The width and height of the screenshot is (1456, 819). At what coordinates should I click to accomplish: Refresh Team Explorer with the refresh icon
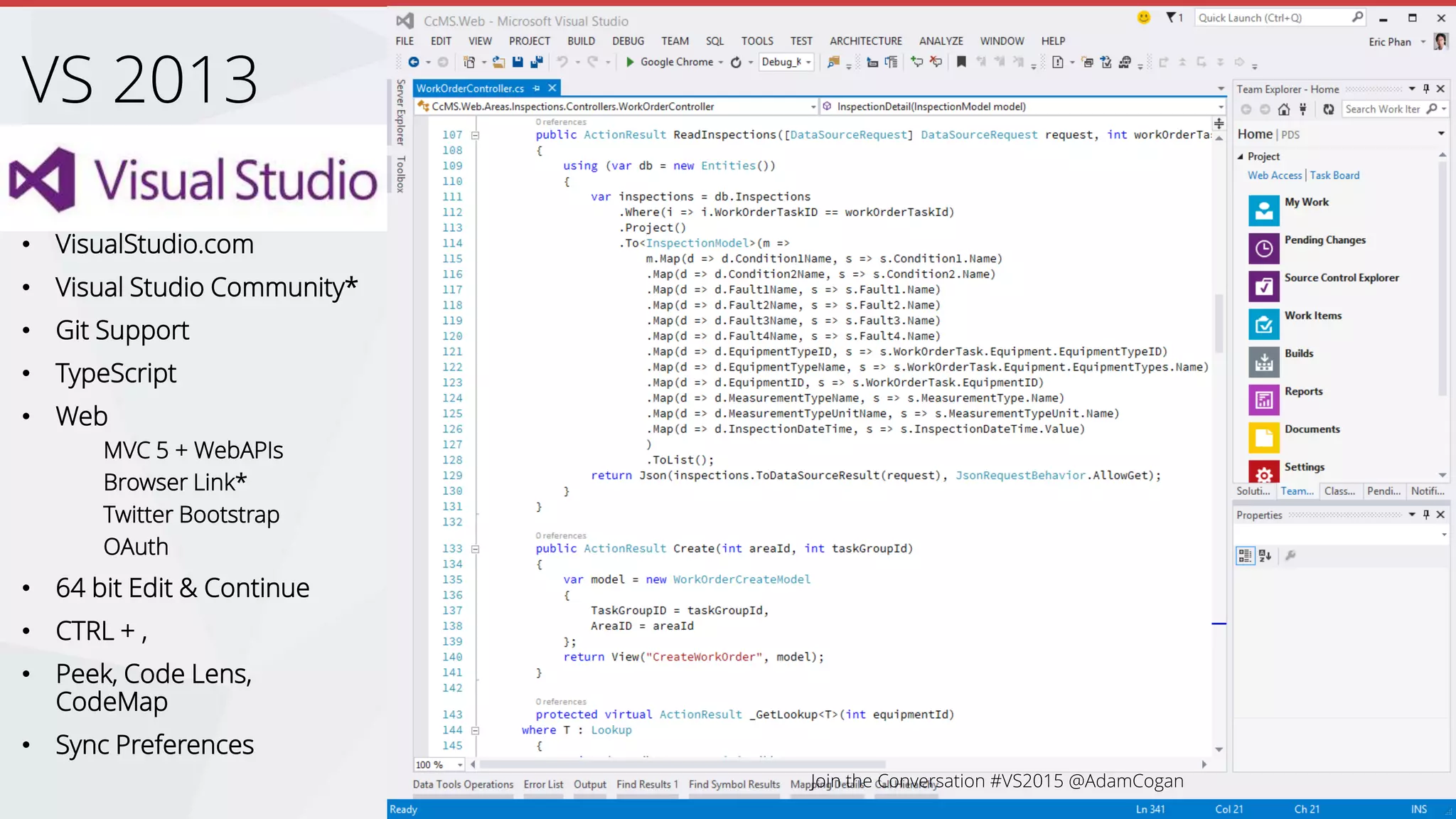click(1329, 109)
